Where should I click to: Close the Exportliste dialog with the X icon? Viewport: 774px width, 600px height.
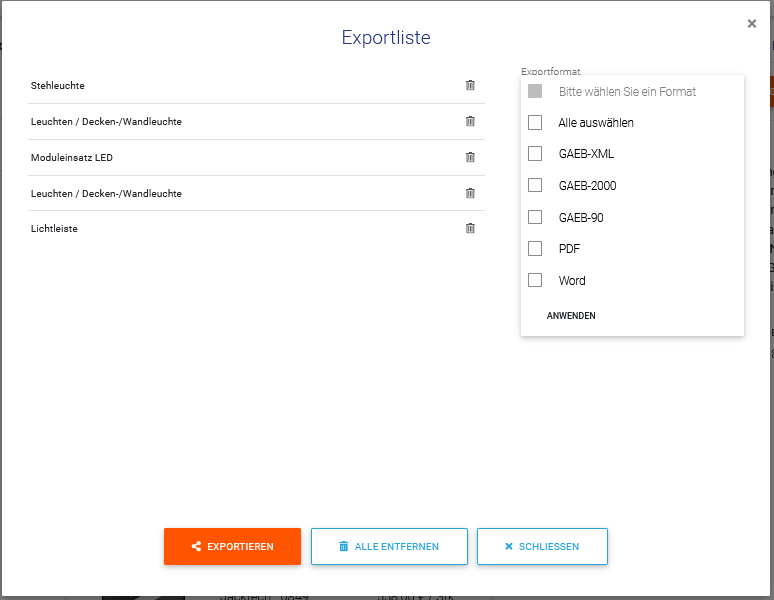pos(752,24)
